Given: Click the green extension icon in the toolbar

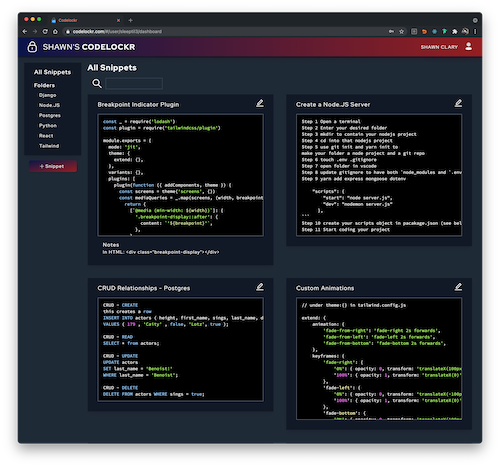Looking at the screenshot, I should (x=444, y=31).
